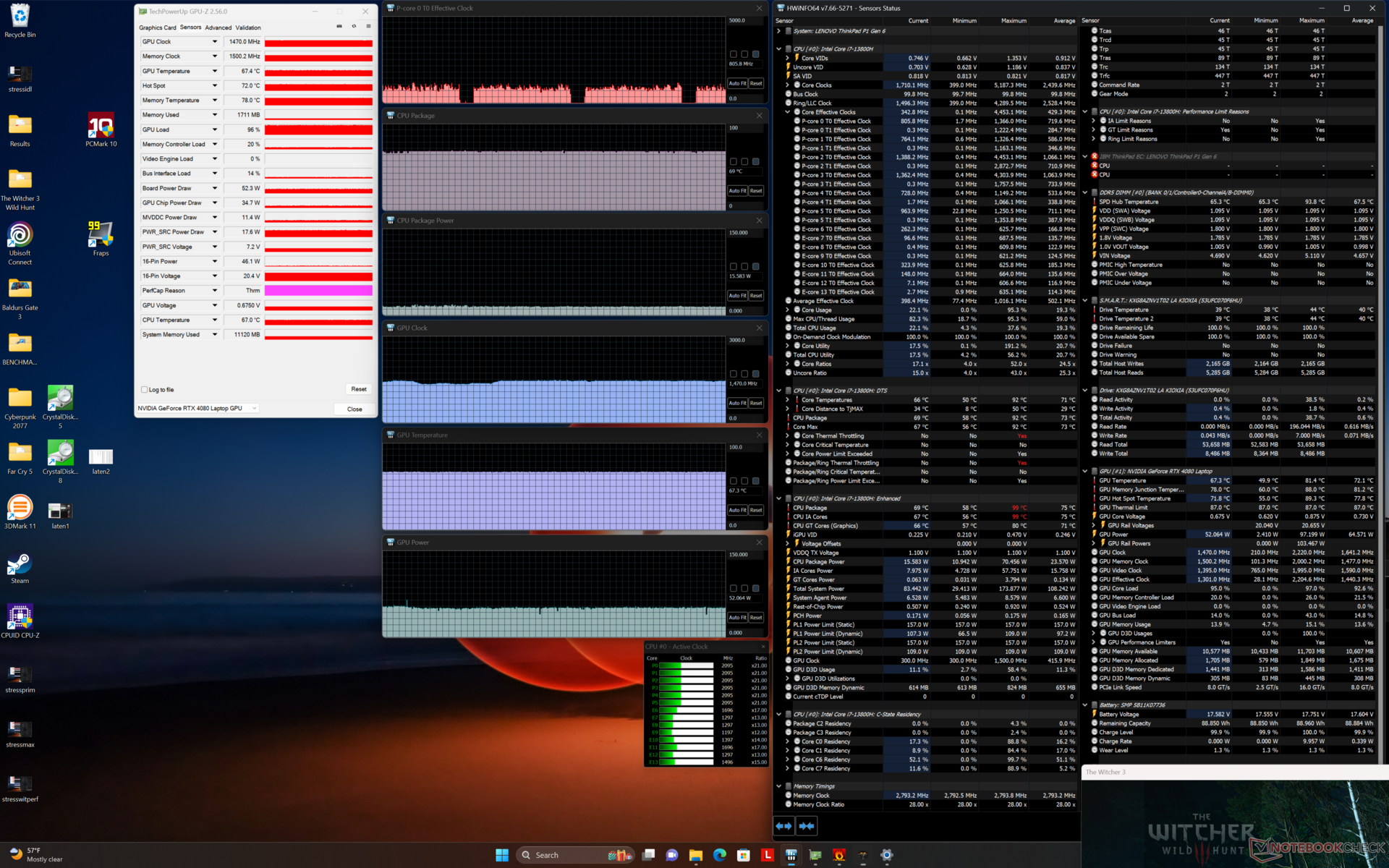Toggle middle checkbox in GPU Temperature graph window
Viewport: 1389px width, 868px height.
744,481
